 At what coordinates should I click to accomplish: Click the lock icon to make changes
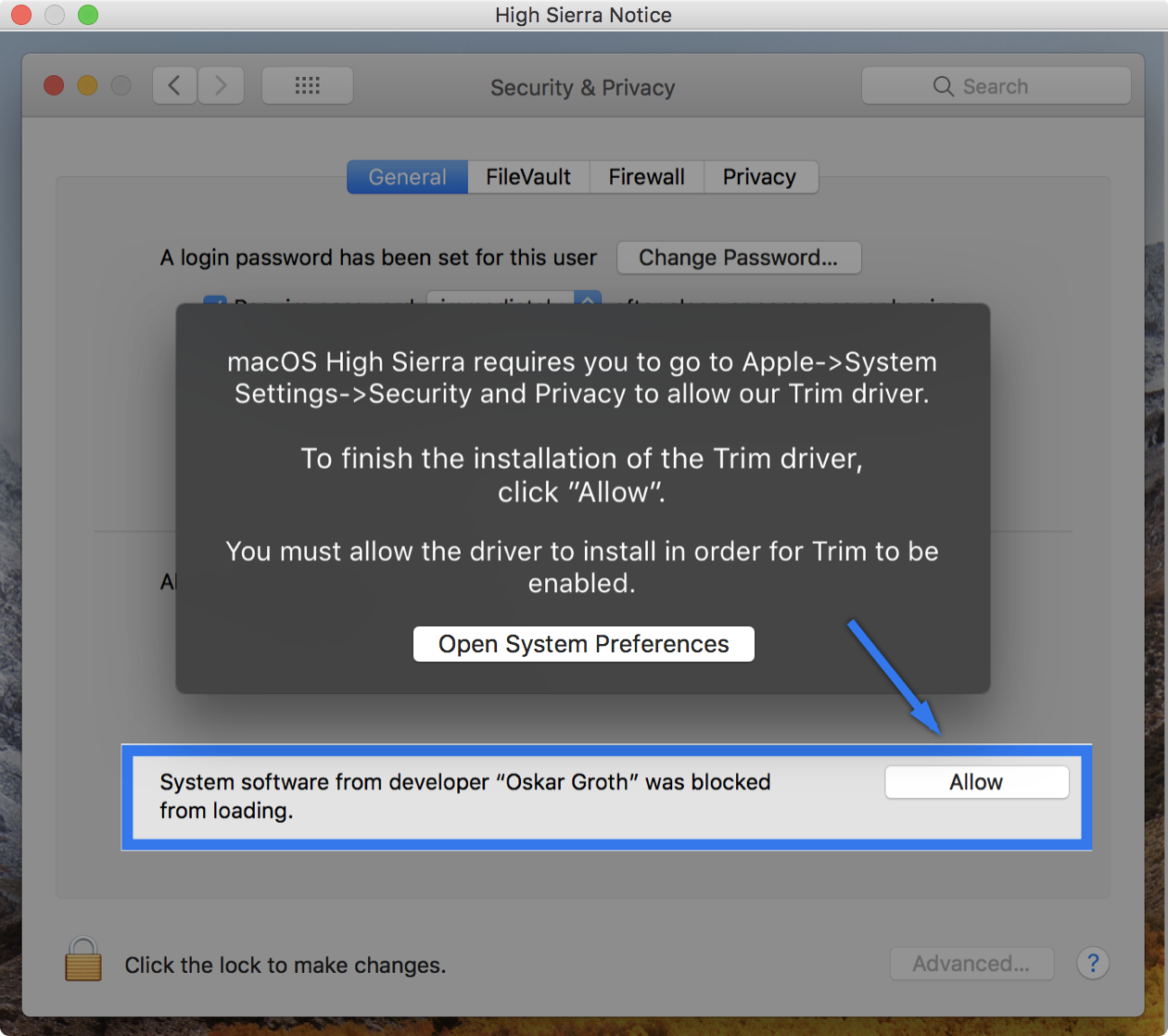(x=83, y=959)
